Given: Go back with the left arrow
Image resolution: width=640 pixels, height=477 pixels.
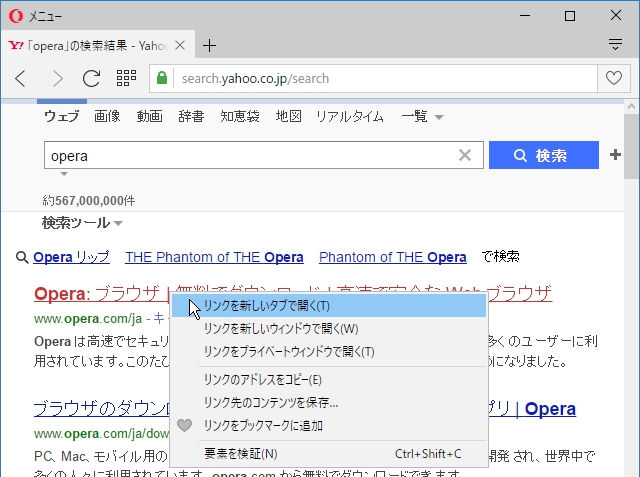Looking at the screenshot, I should click(21, 78).
